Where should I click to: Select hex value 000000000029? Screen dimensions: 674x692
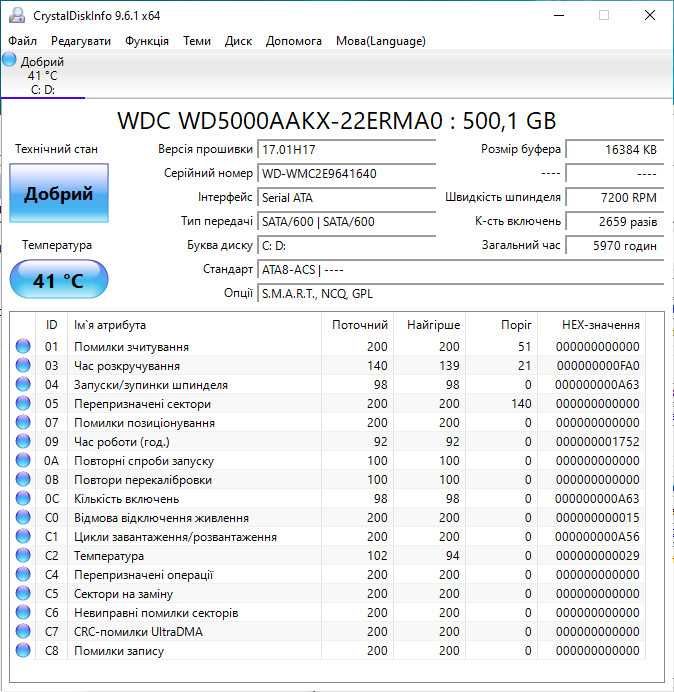[x=598, y=556]
